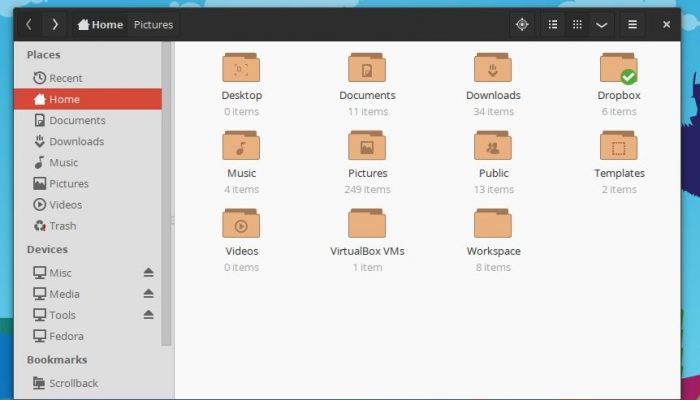The image size is (700, 400).
Task: Click the '249 items' text under Pictures
Action: [367, 189]
